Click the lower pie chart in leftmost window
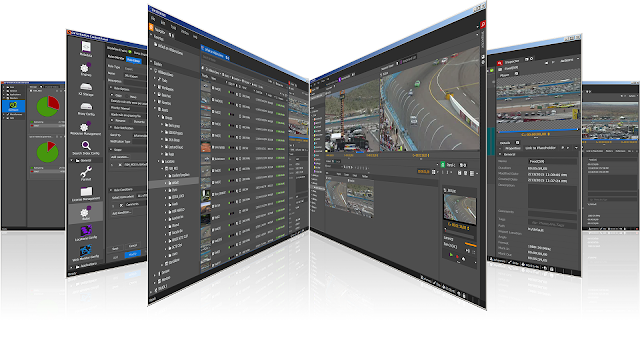 coord(47,152)
